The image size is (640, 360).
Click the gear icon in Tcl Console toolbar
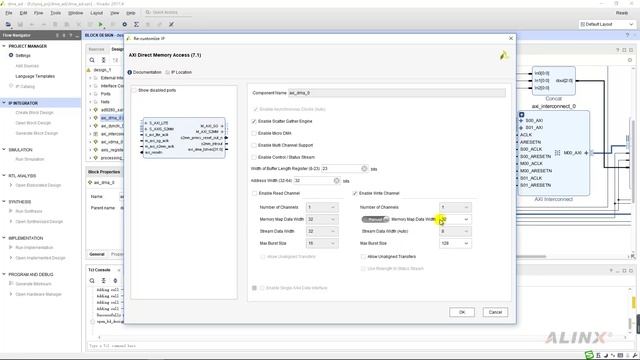(115, 280)
